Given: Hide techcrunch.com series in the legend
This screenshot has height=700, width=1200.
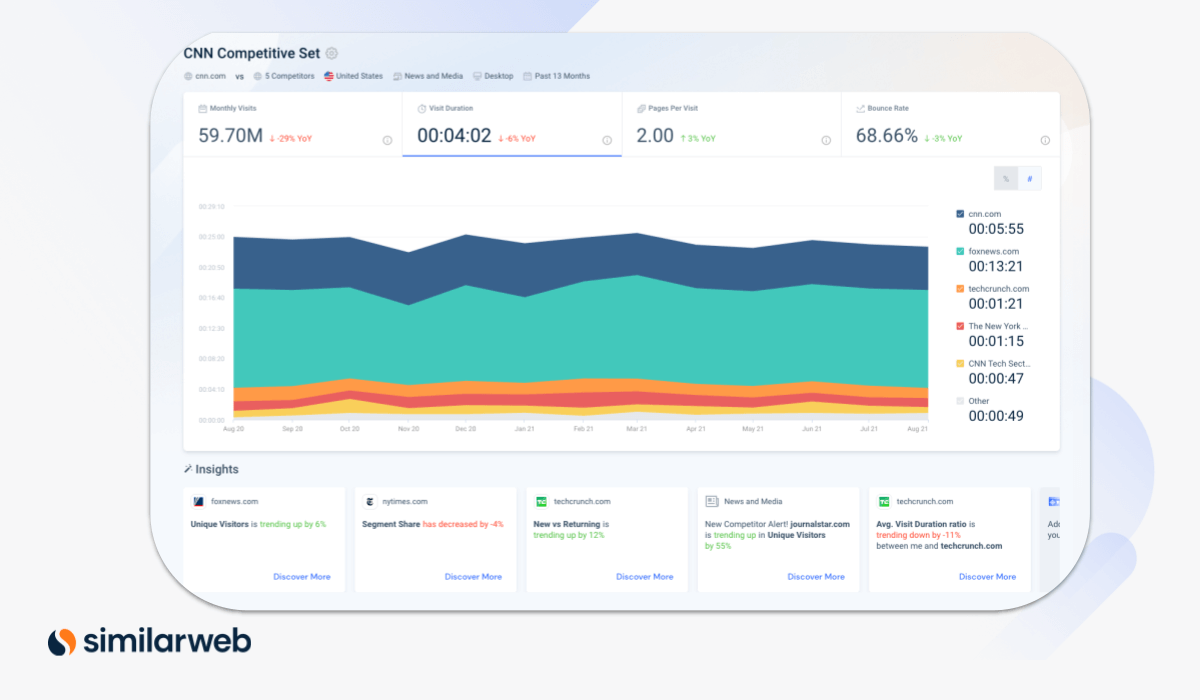Looking at the screenshot, I should point(960,288).
